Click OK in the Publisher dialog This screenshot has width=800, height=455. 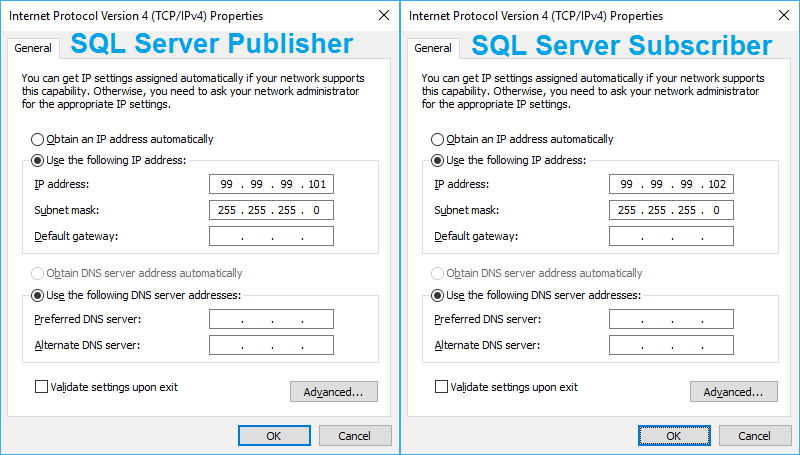coord(274,436)
